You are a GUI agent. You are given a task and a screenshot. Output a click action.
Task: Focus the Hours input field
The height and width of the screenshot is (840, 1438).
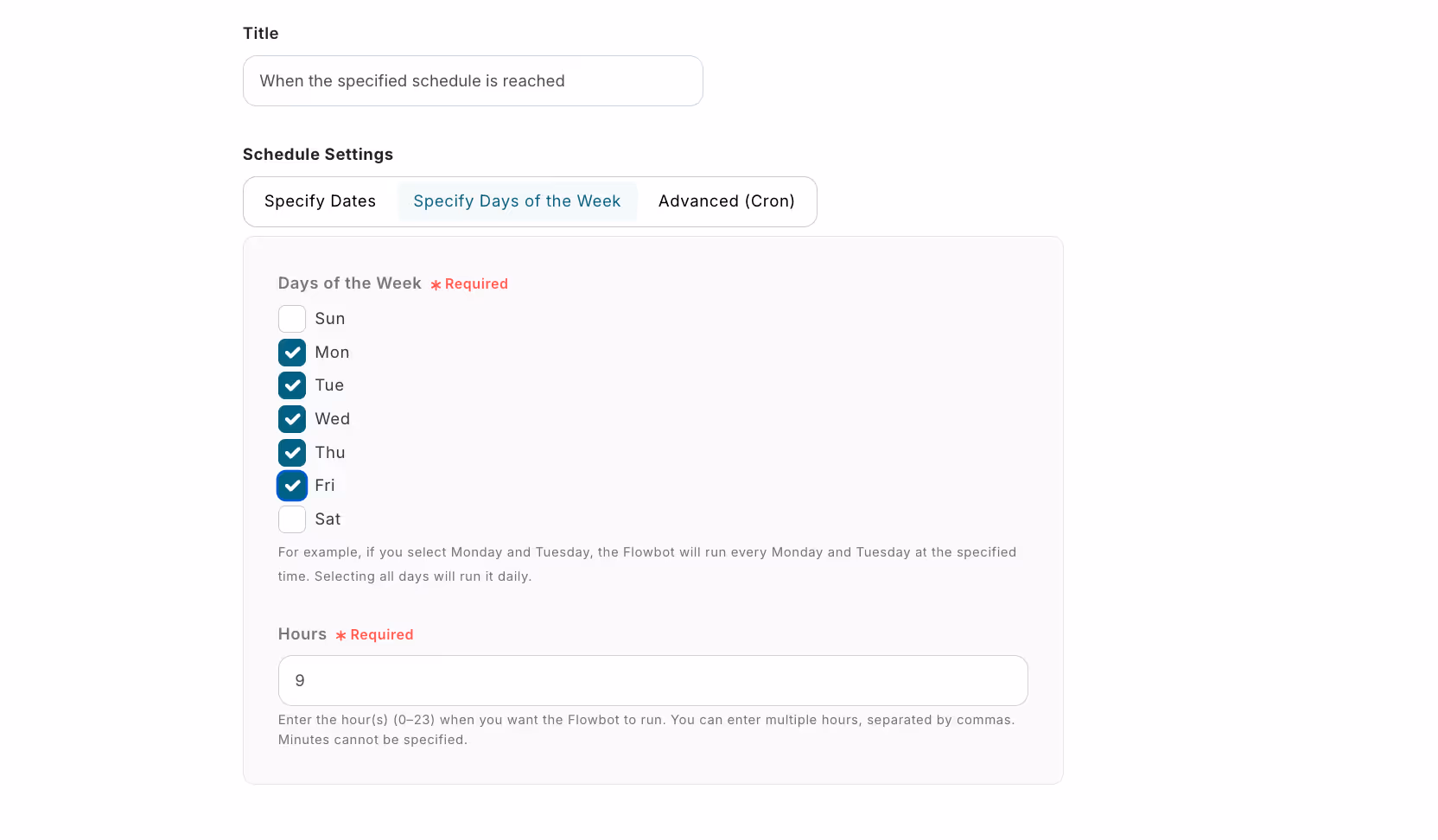tap(653, 681)
